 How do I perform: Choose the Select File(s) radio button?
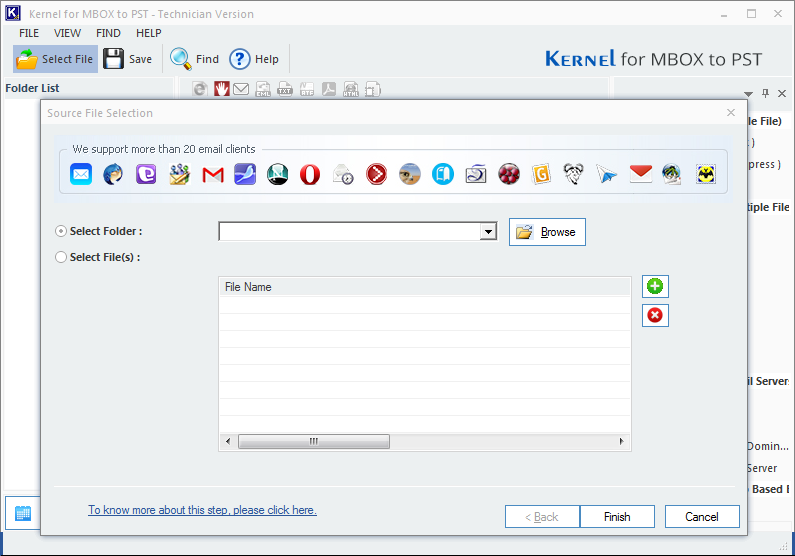click(x=61, y=257)
